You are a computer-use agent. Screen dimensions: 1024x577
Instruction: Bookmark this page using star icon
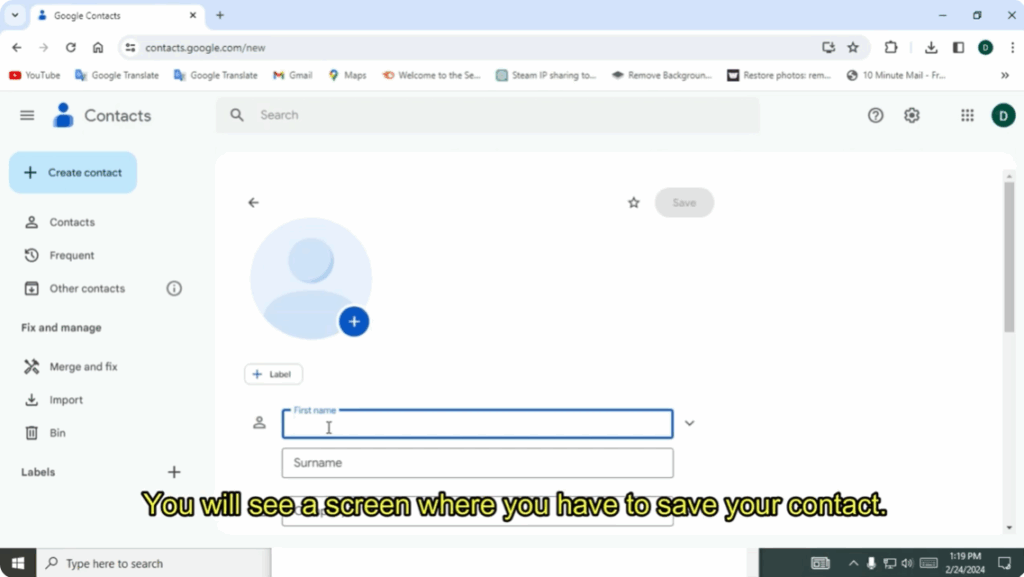tap(853, 47)
